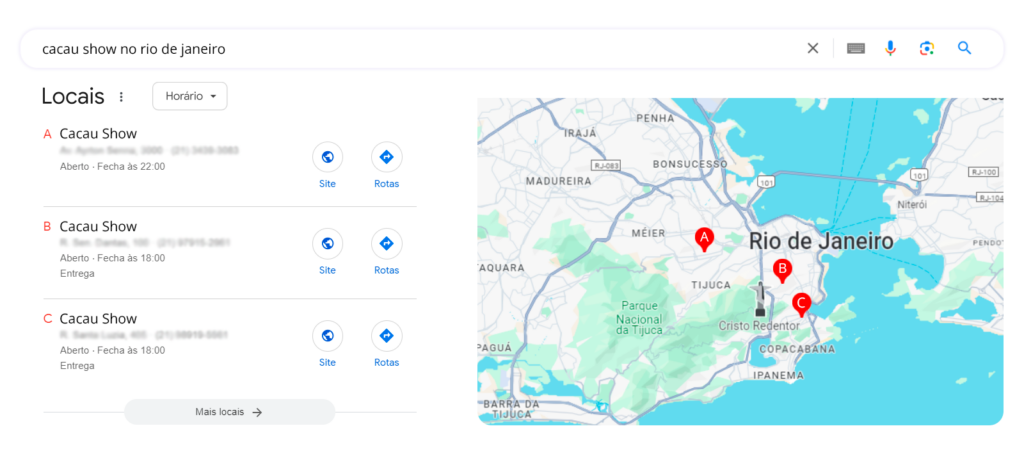Viewport: 1024px width, 458px height.
Task: Clear the search query with the X icon
Action: click(x=812, y=48)
